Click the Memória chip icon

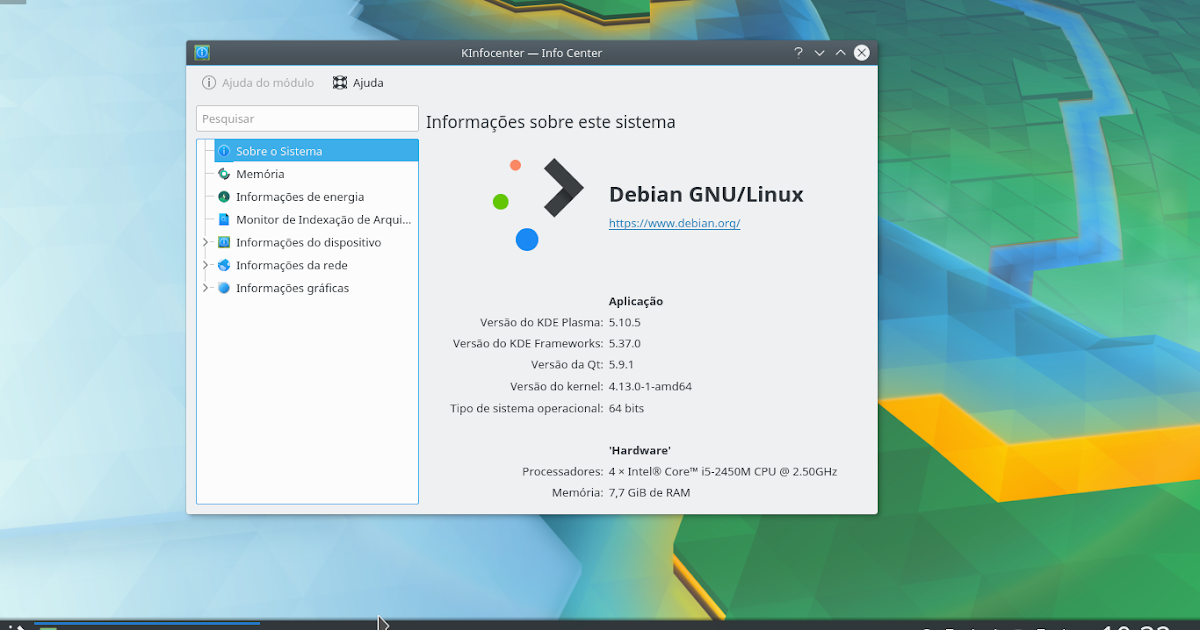224,174
